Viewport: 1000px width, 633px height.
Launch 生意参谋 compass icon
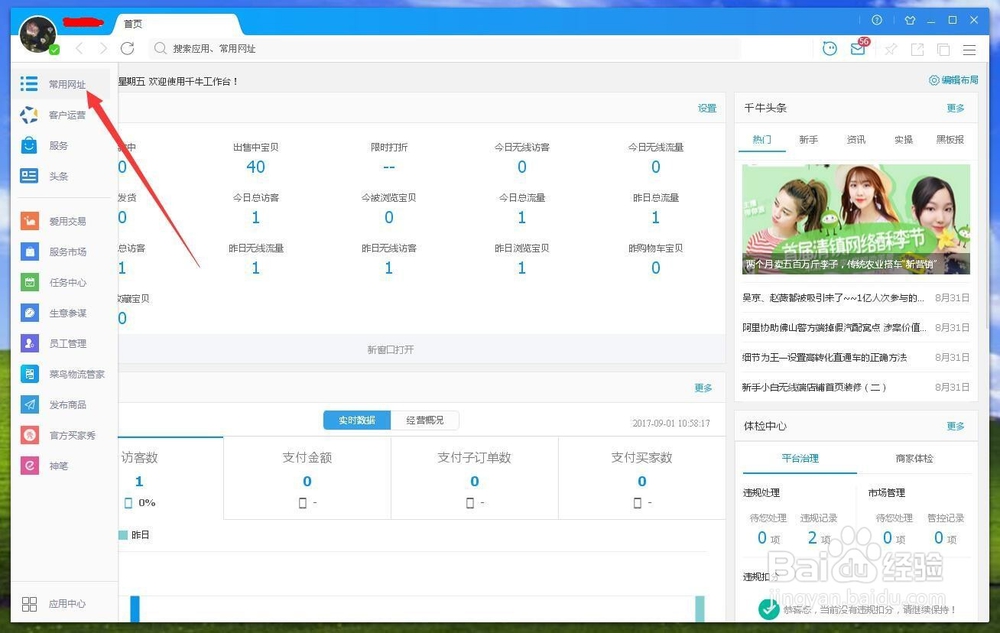(30, 312)
